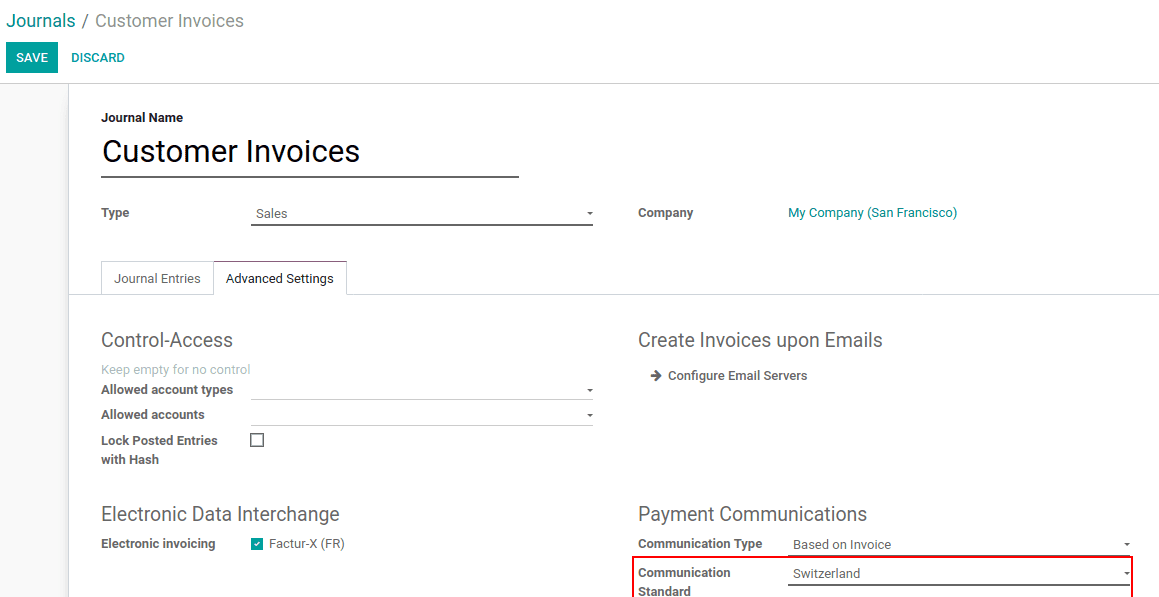Uncheck the Factur-X (FR) checkbox
The image size is (1159, 597).
pyautogui.click(x=257, y=545)
